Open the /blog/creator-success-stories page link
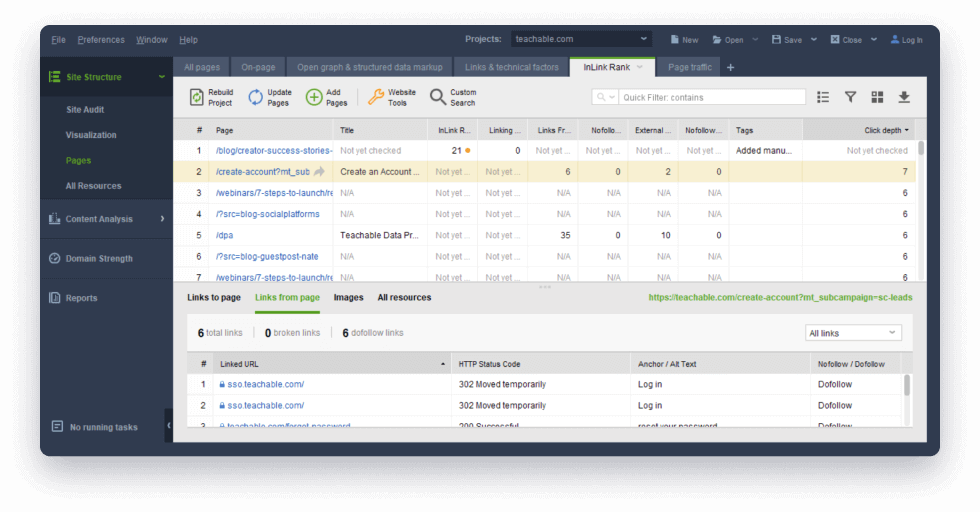The height and width of the screenshot is (512, 980). coord(274,151)
